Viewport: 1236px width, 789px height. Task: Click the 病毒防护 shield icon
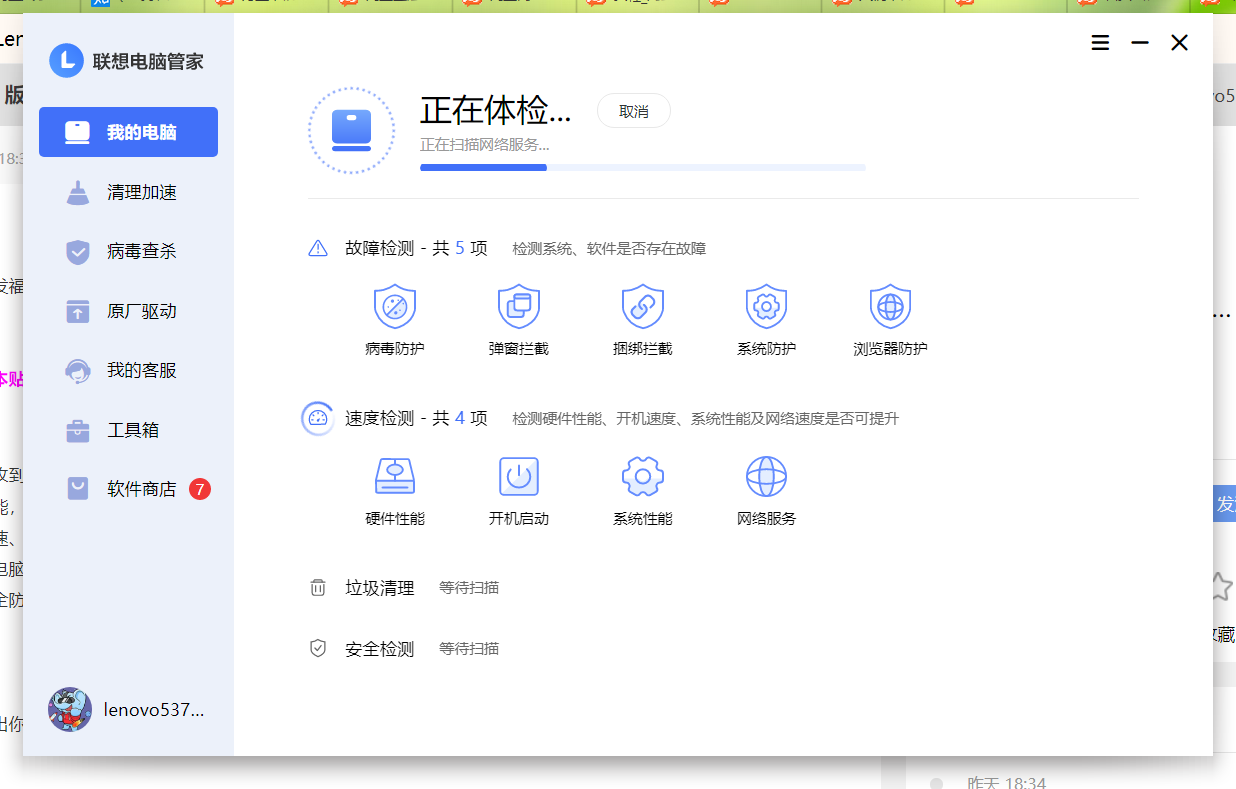click(395, 306)
